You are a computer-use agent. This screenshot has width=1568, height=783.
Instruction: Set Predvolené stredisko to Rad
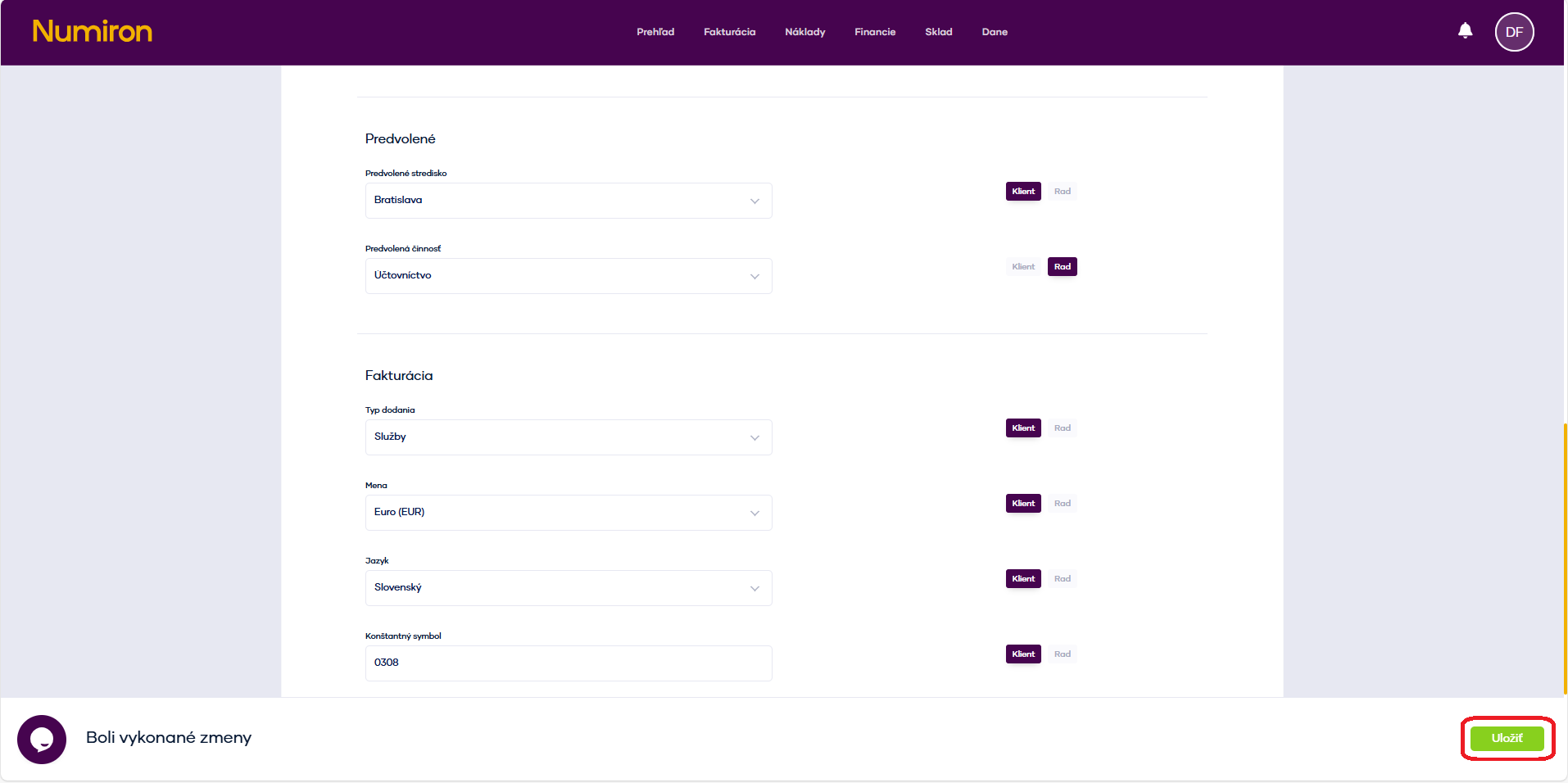1062,192
